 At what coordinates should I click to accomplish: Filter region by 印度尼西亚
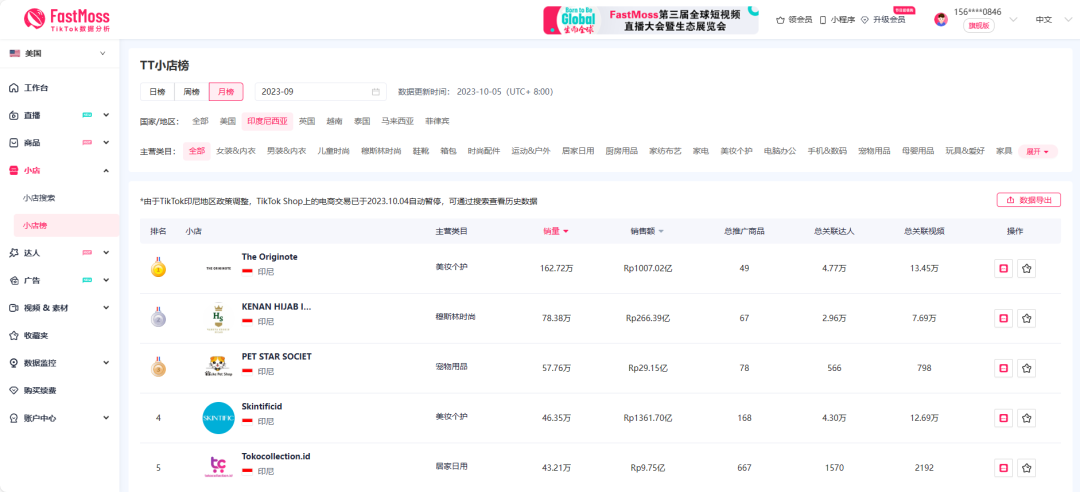pos(267,121)
